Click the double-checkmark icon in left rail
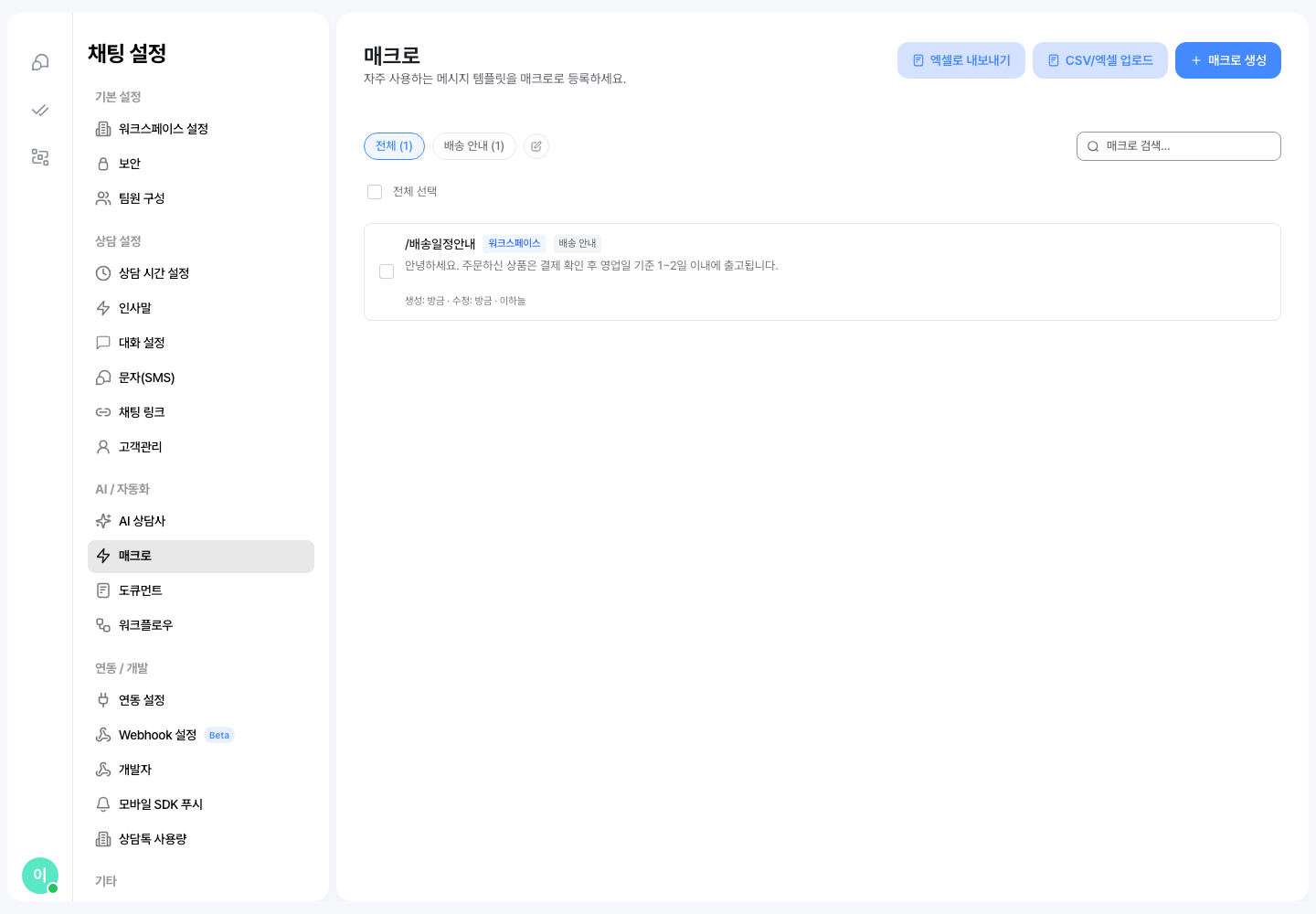1316x914 pixels. [x=40, y=110]
